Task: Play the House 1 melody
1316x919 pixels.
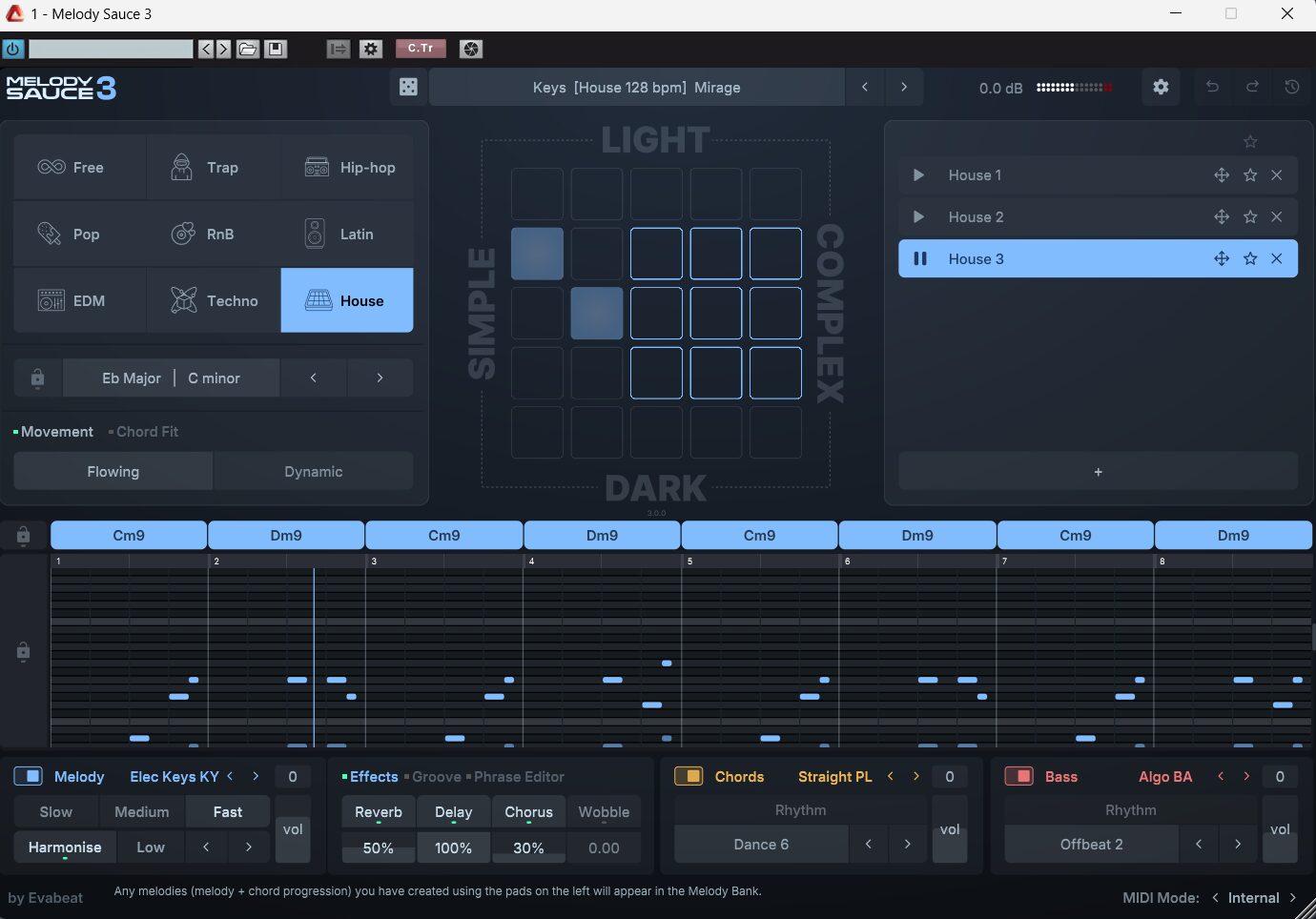Action: tap(918, 175)
